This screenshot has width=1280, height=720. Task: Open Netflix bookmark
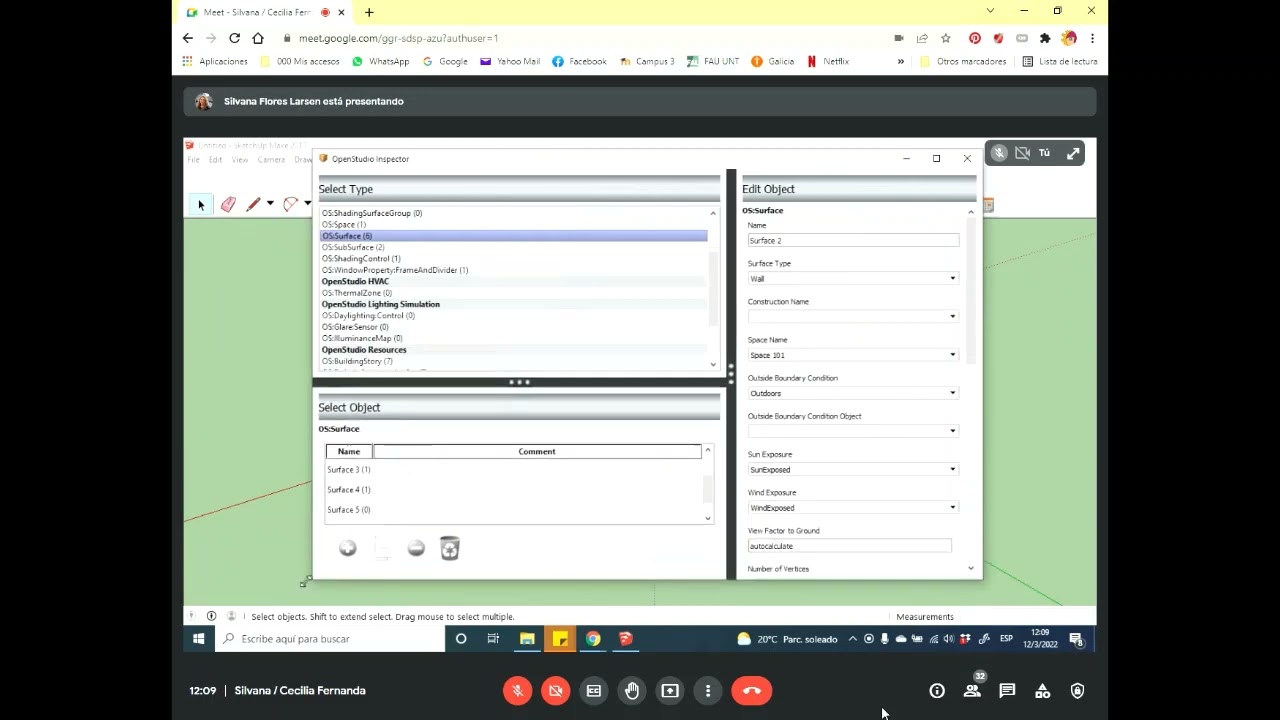828,61
